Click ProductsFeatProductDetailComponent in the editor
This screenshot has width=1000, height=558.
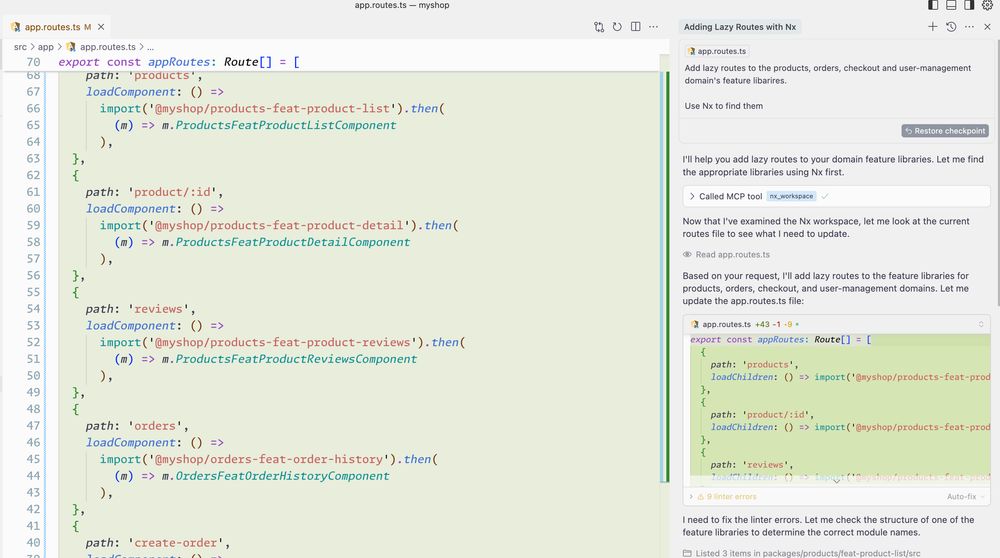point(293,242)
